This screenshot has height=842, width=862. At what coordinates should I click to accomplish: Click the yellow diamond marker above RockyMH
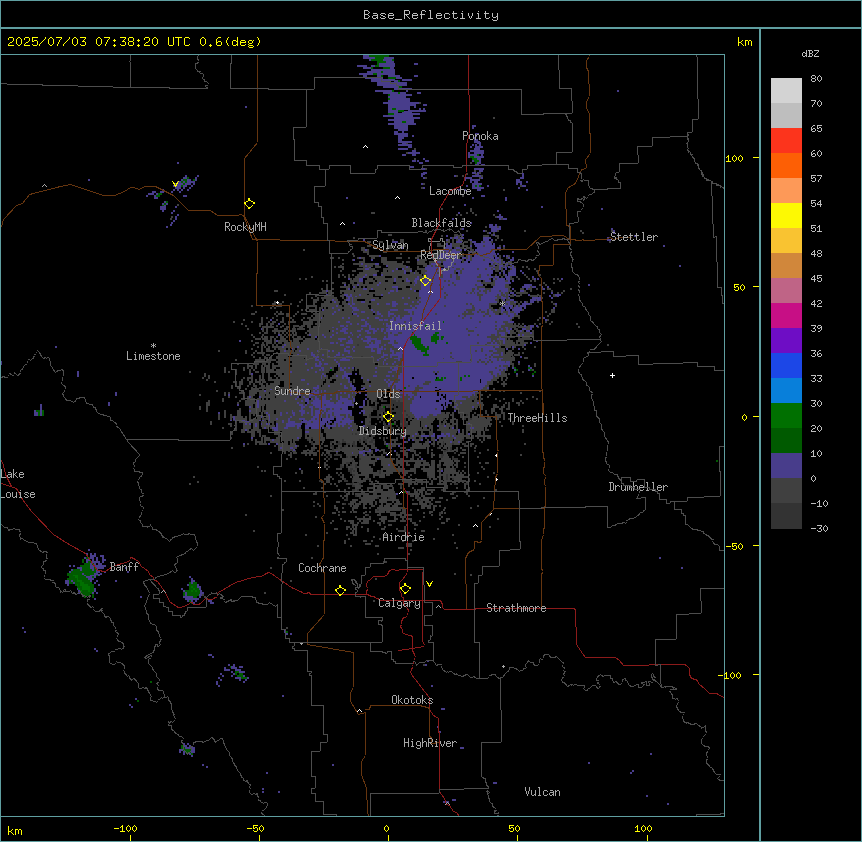tap(249, 204)
